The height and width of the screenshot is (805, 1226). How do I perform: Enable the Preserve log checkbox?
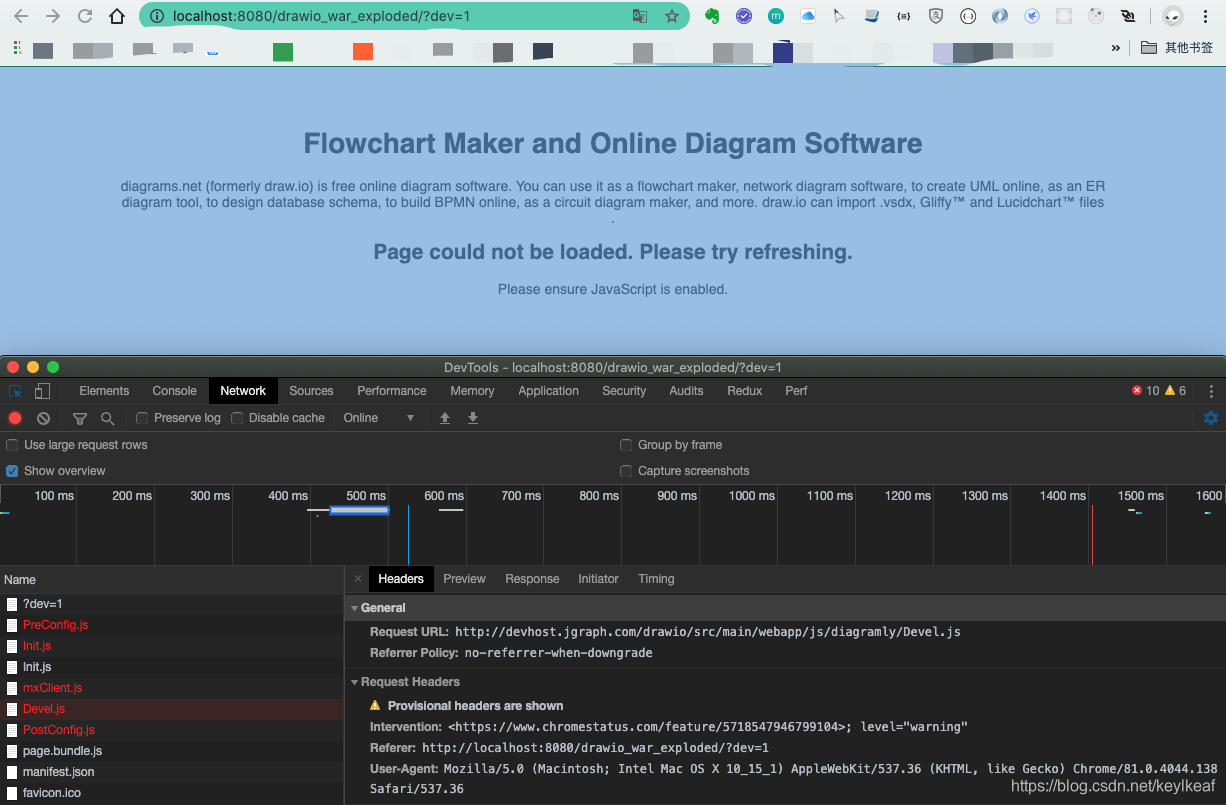tap(142, 418)
